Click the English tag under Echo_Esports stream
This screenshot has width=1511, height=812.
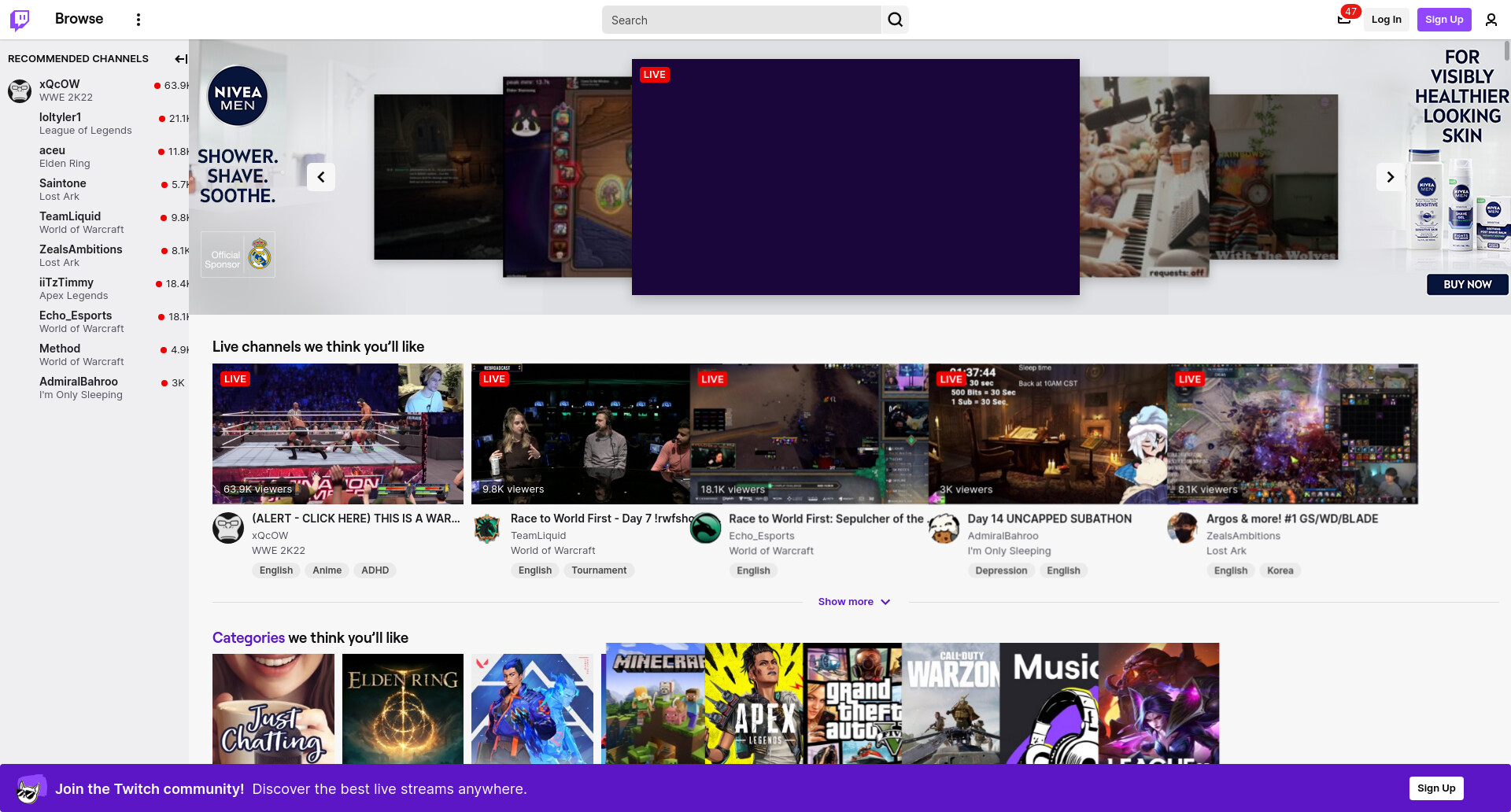pyautogui.click(x=753, y=570)
